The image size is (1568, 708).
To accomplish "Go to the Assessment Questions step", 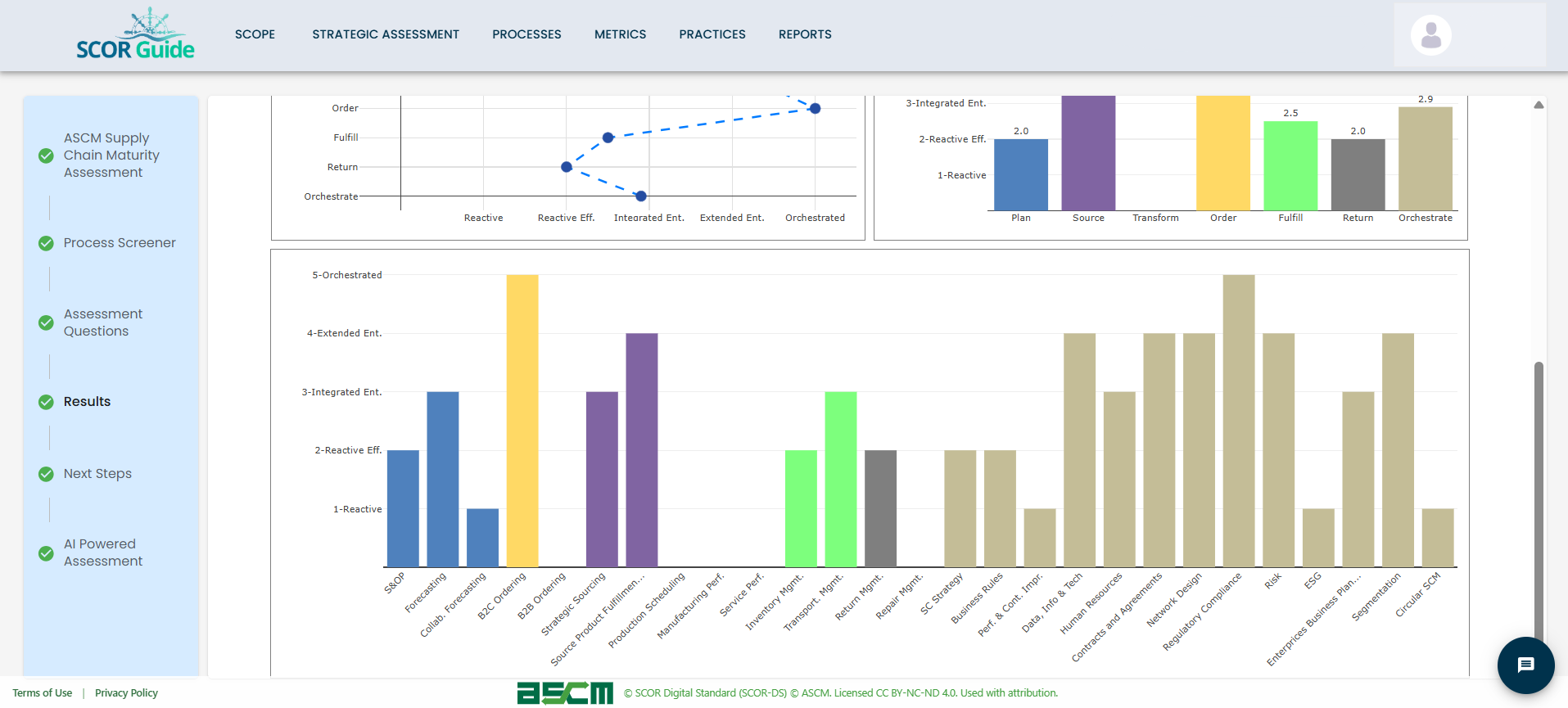I will tap(103, 322).
